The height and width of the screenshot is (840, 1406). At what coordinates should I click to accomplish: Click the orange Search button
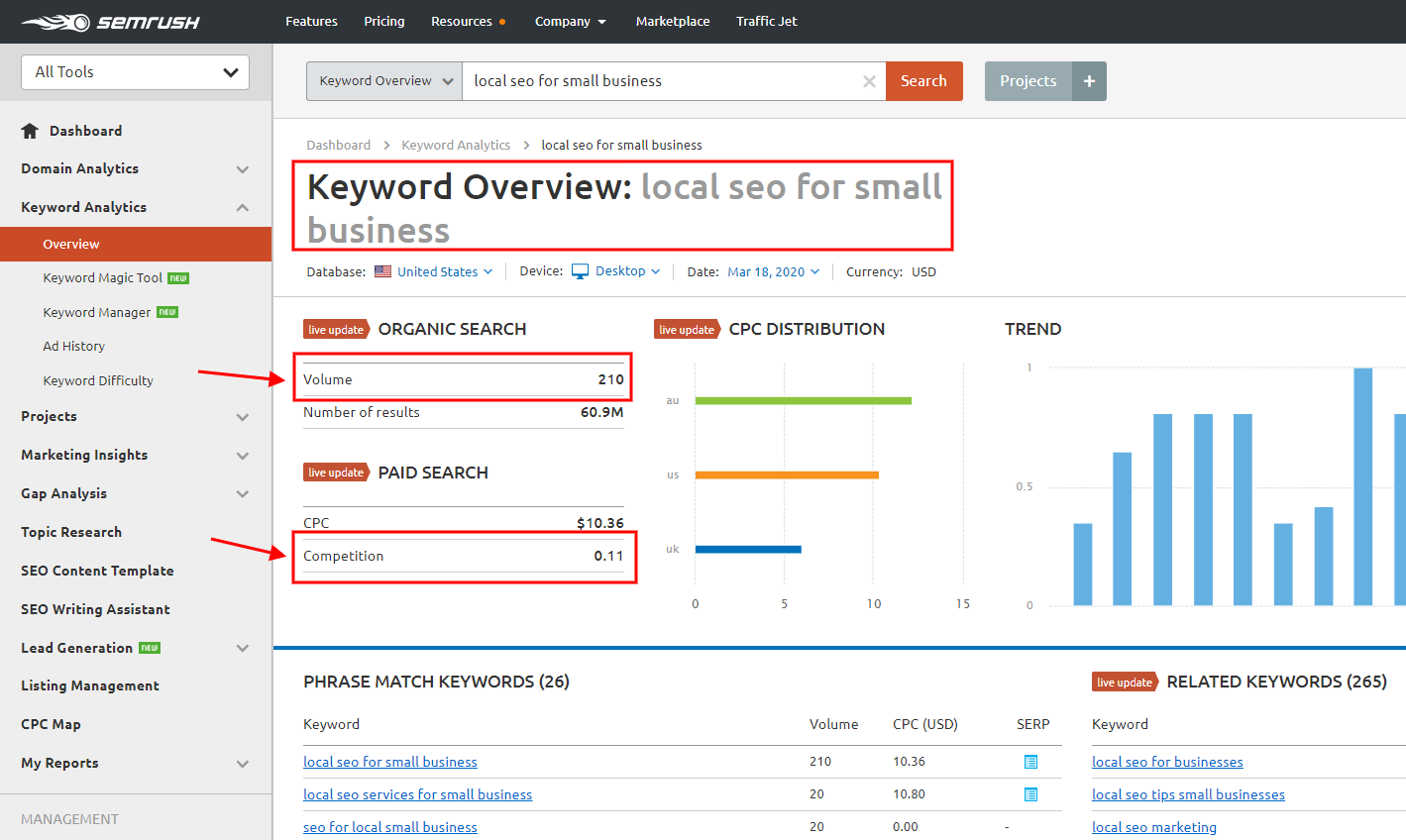pos(924,81)
